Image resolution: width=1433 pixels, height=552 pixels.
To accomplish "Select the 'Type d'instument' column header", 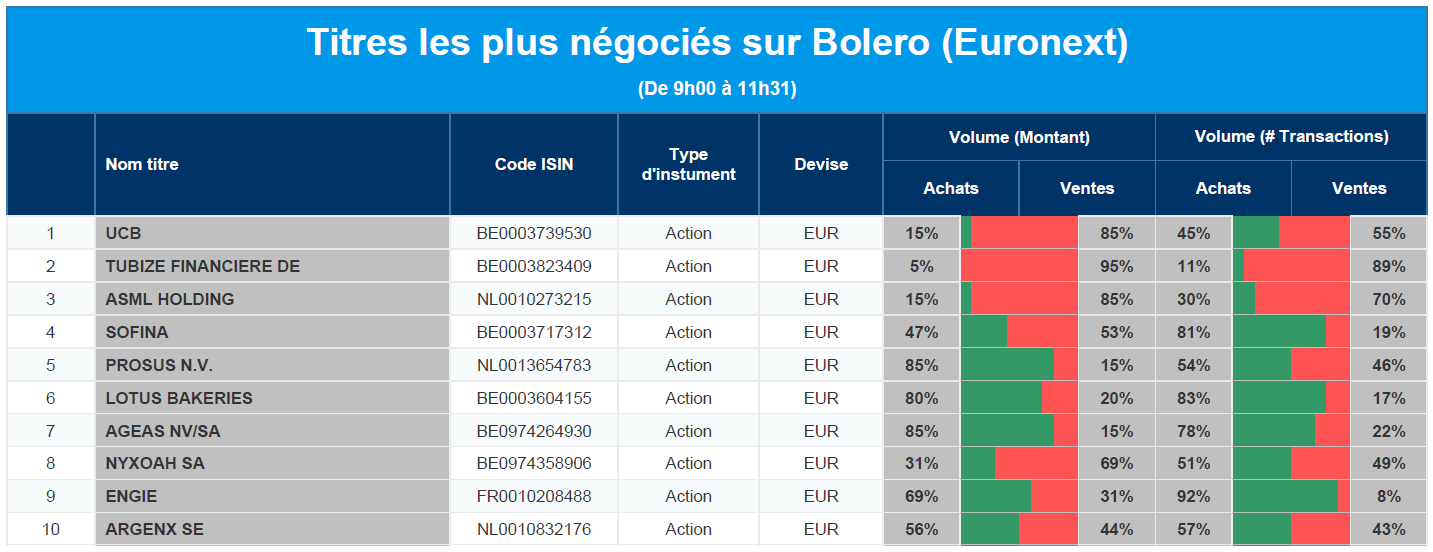I will coord(688,164).
